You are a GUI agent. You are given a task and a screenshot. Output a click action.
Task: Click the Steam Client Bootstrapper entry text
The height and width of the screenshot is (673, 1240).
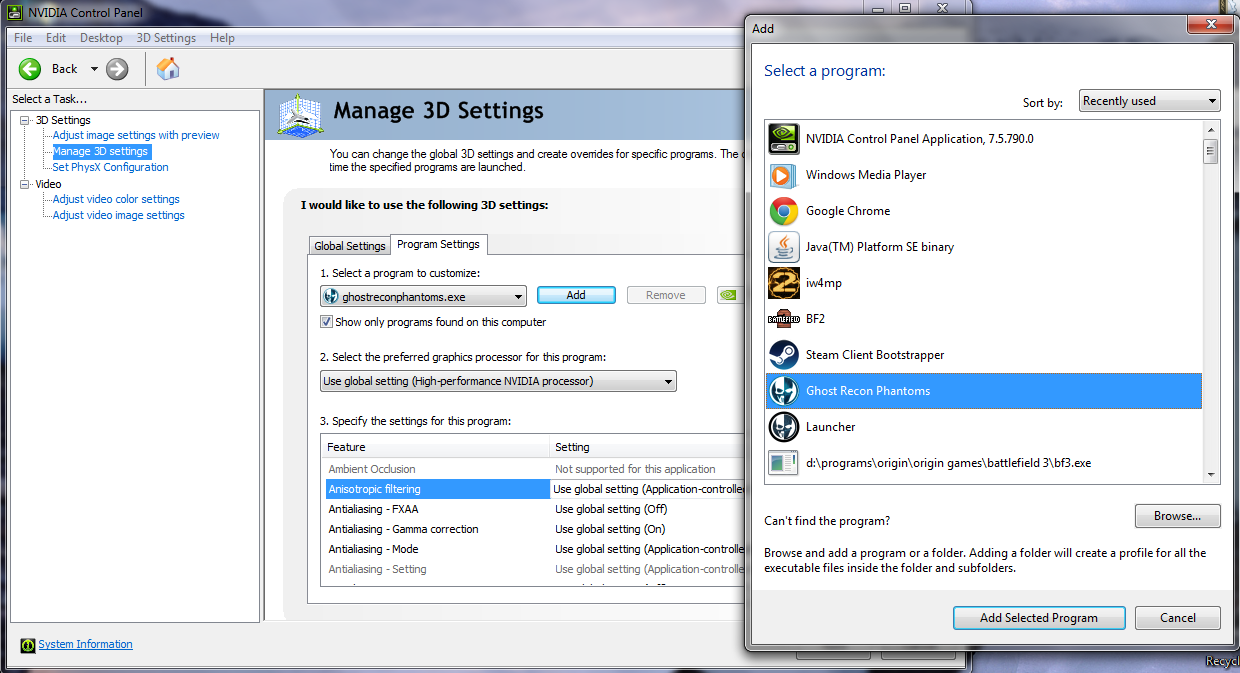(x=875, y=355)
